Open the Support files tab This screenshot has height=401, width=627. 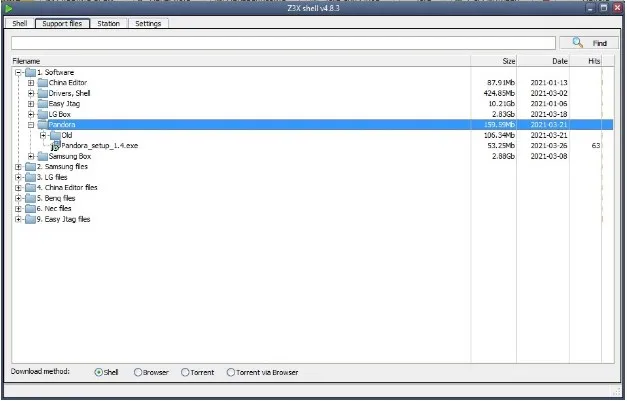point(62,24)
